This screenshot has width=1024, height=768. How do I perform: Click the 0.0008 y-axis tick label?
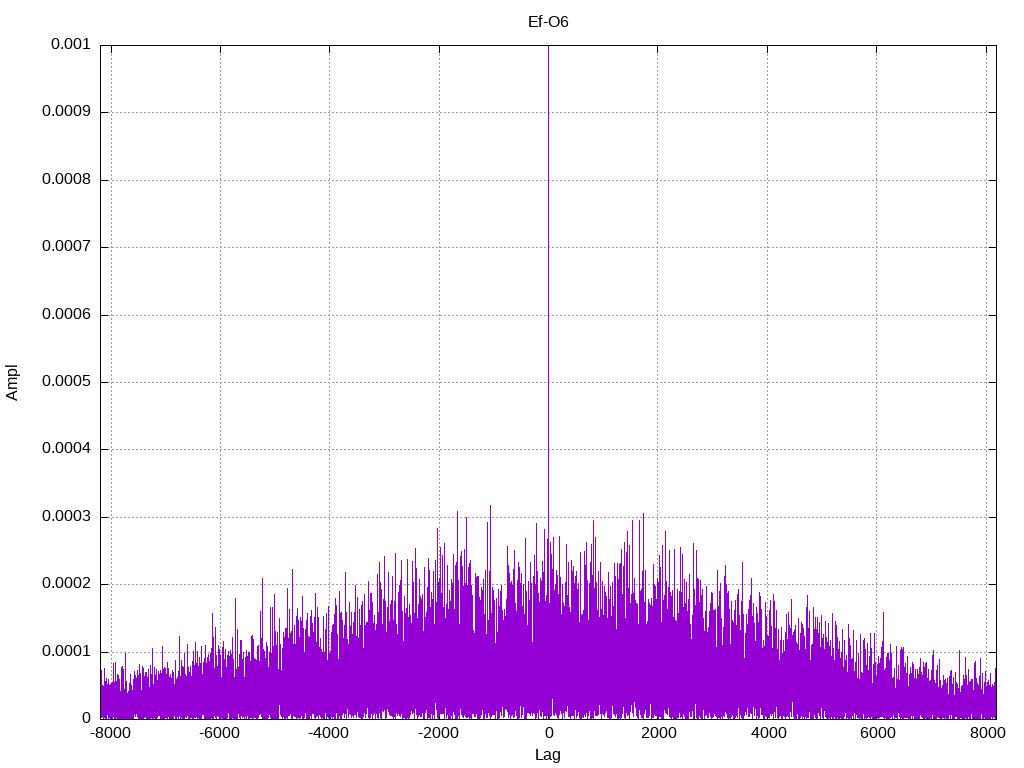tap(66, 180)
